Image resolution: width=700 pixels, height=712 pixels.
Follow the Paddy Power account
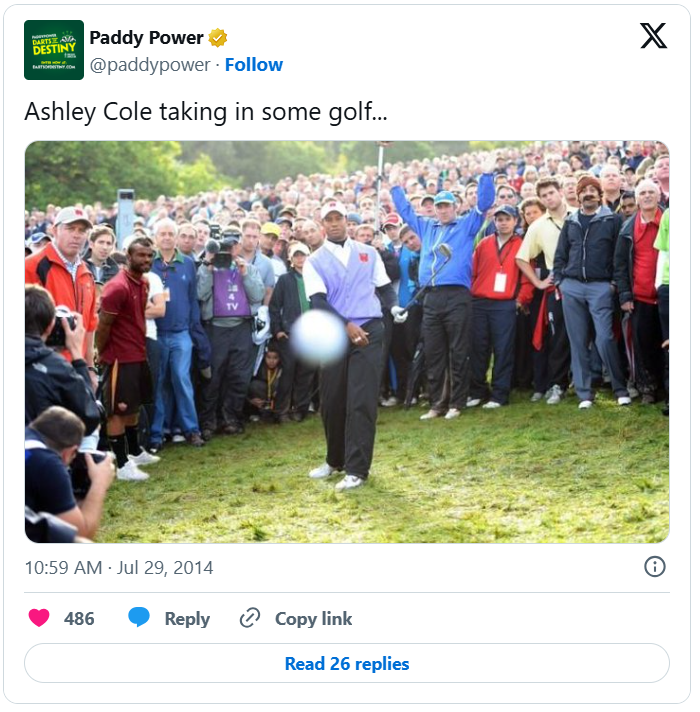253,65
